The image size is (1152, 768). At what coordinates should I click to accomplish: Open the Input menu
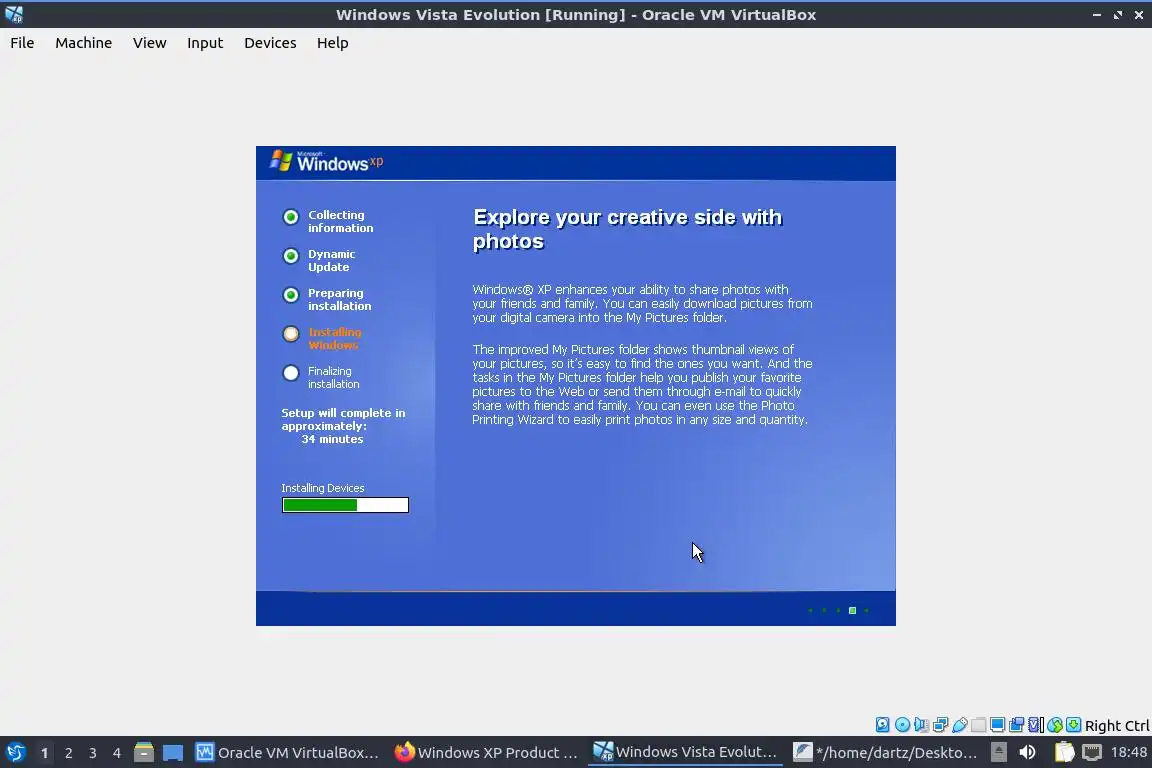205,43
